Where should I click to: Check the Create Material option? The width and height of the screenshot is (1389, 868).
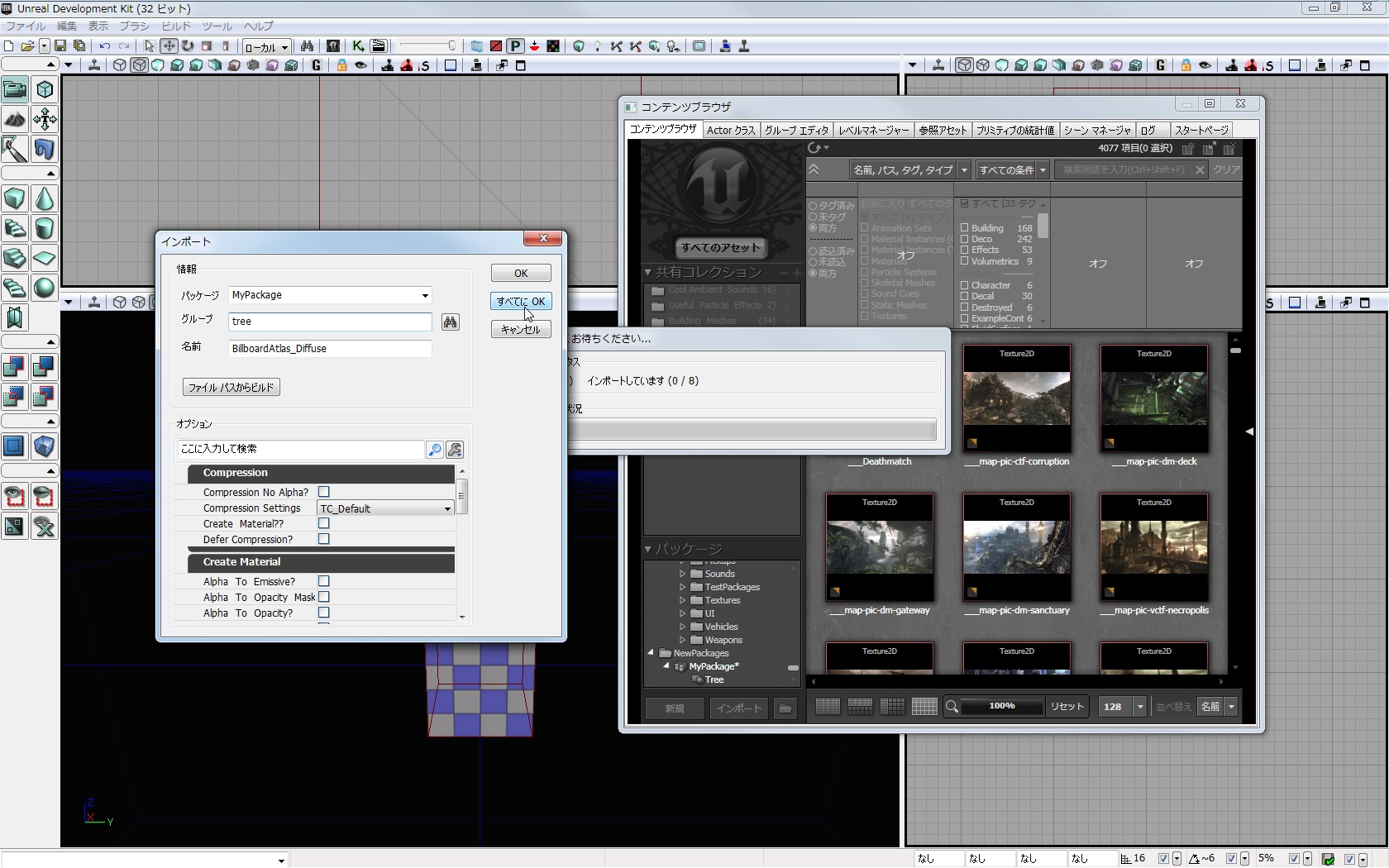(324, 523)
